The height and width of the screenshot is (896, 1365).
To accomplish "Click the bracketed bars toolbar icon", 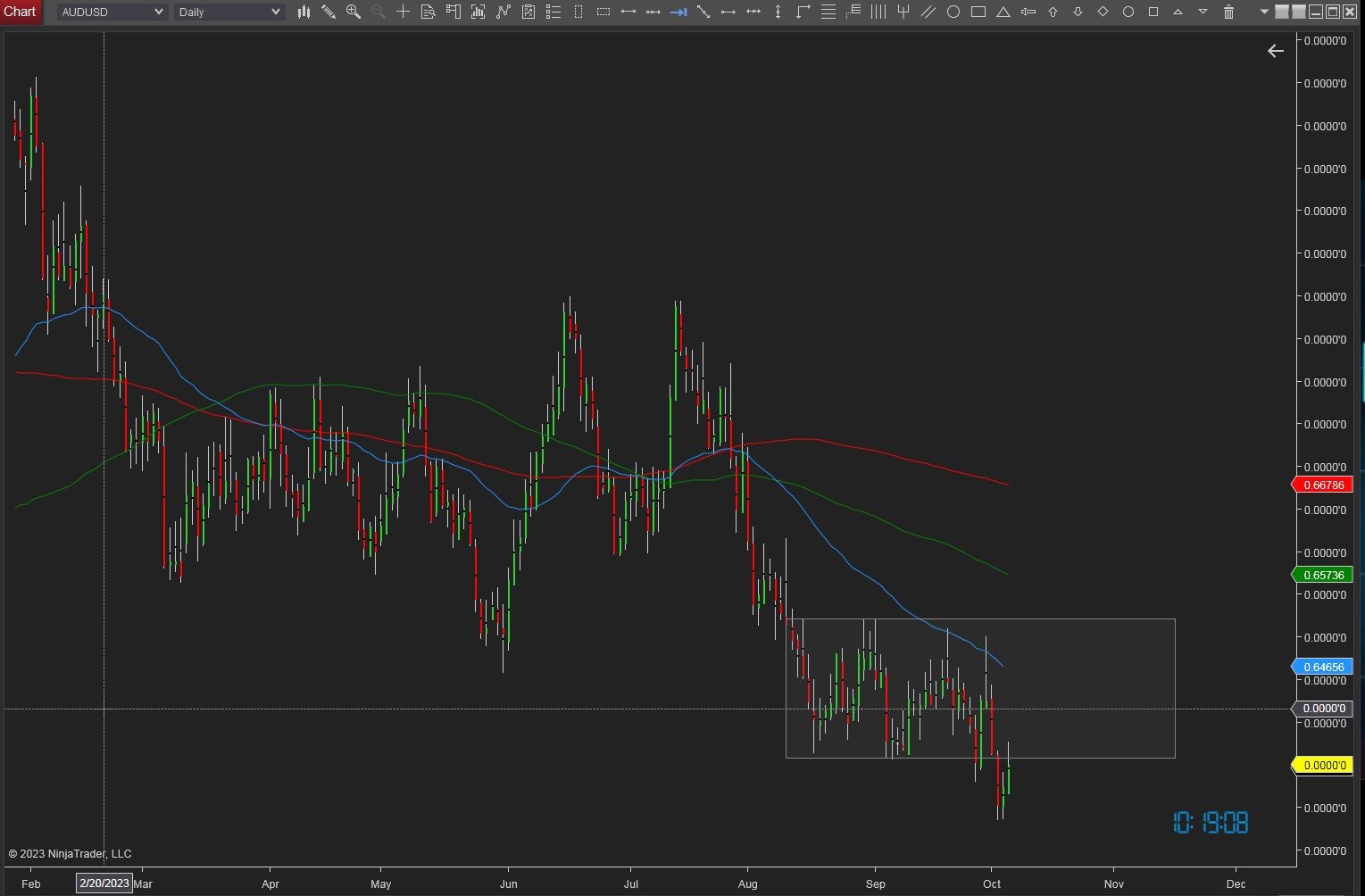I will (x=479, y=12).
